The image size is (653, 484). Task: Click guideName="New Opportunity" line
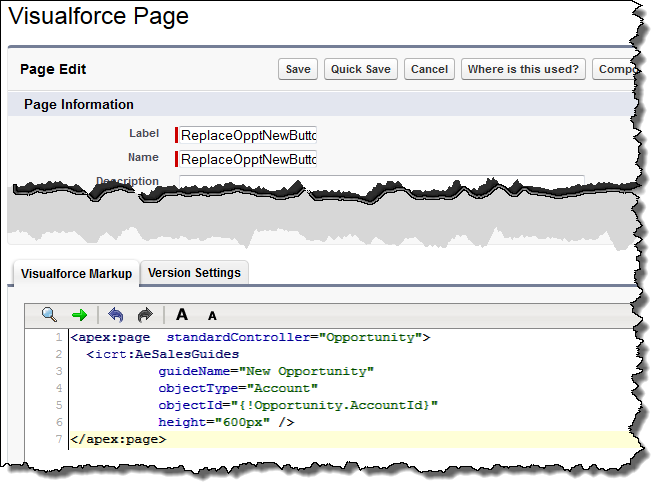266,372
